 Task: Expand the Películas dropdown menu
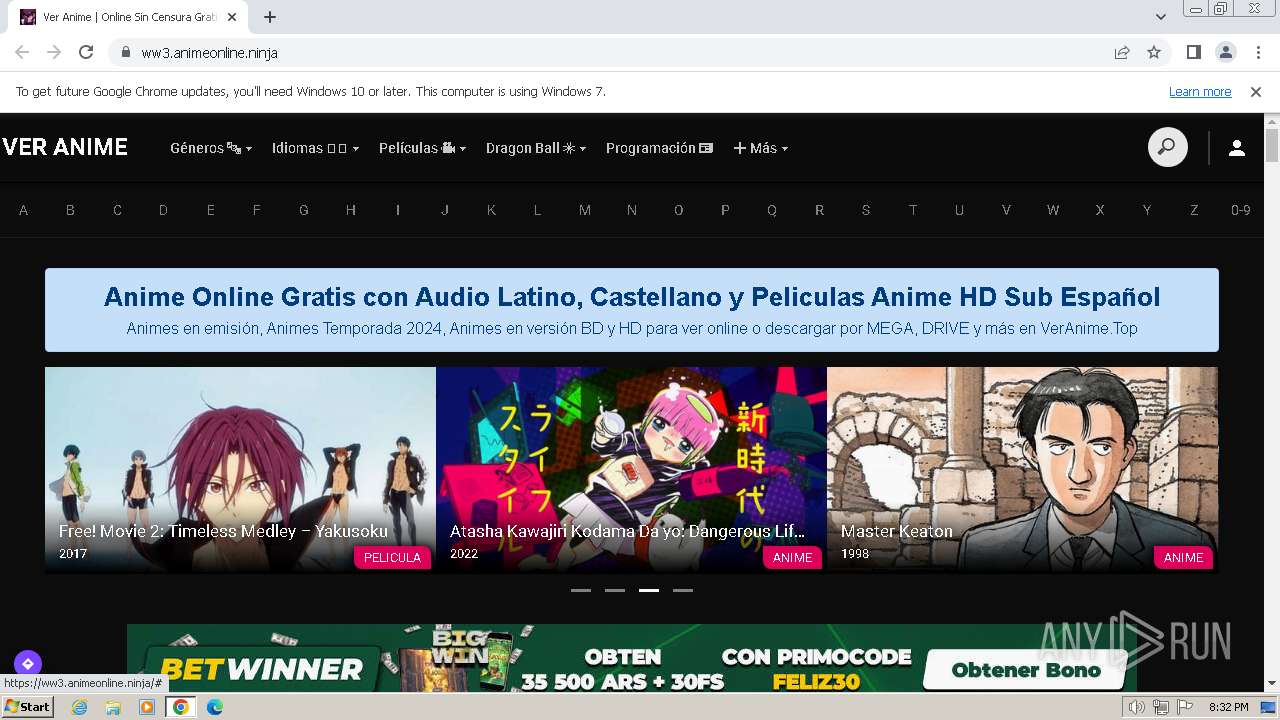422,148
